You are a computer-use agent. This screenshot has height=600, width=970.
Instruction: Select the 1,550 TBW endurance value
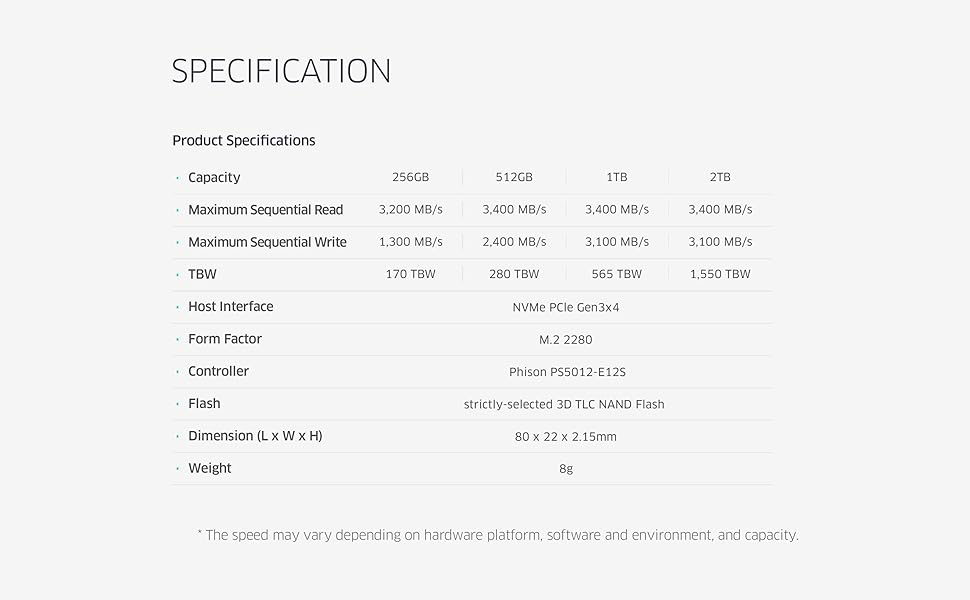coord(720,274)
